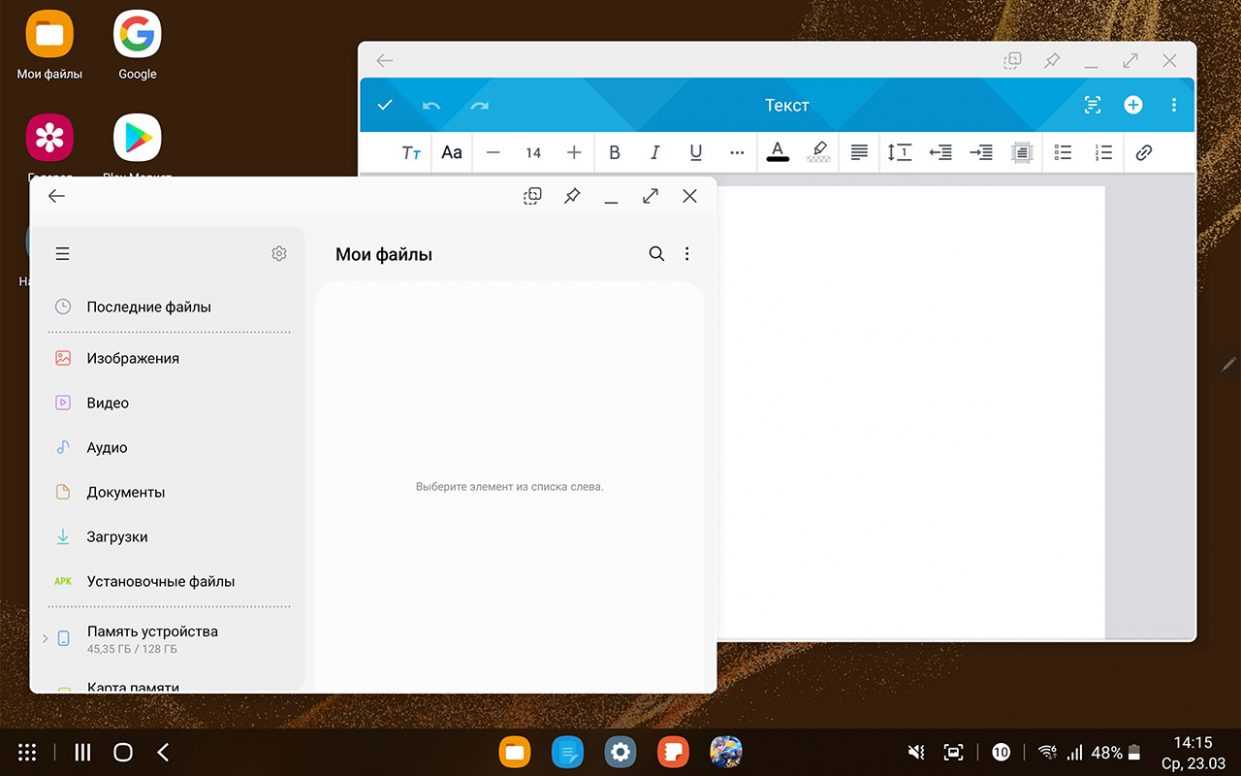Increase the paragraph indent
Image resolution: width=1241 pixels, height=776 pixels.
point(981,153)
